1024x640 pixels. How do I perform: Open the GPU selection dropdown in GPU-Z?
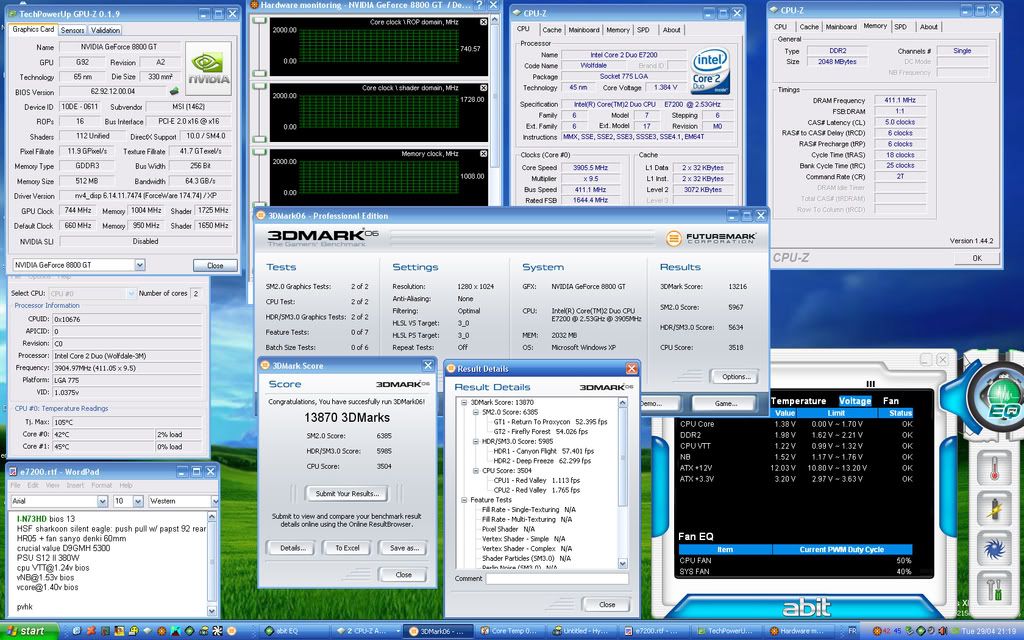pos(139,265)
